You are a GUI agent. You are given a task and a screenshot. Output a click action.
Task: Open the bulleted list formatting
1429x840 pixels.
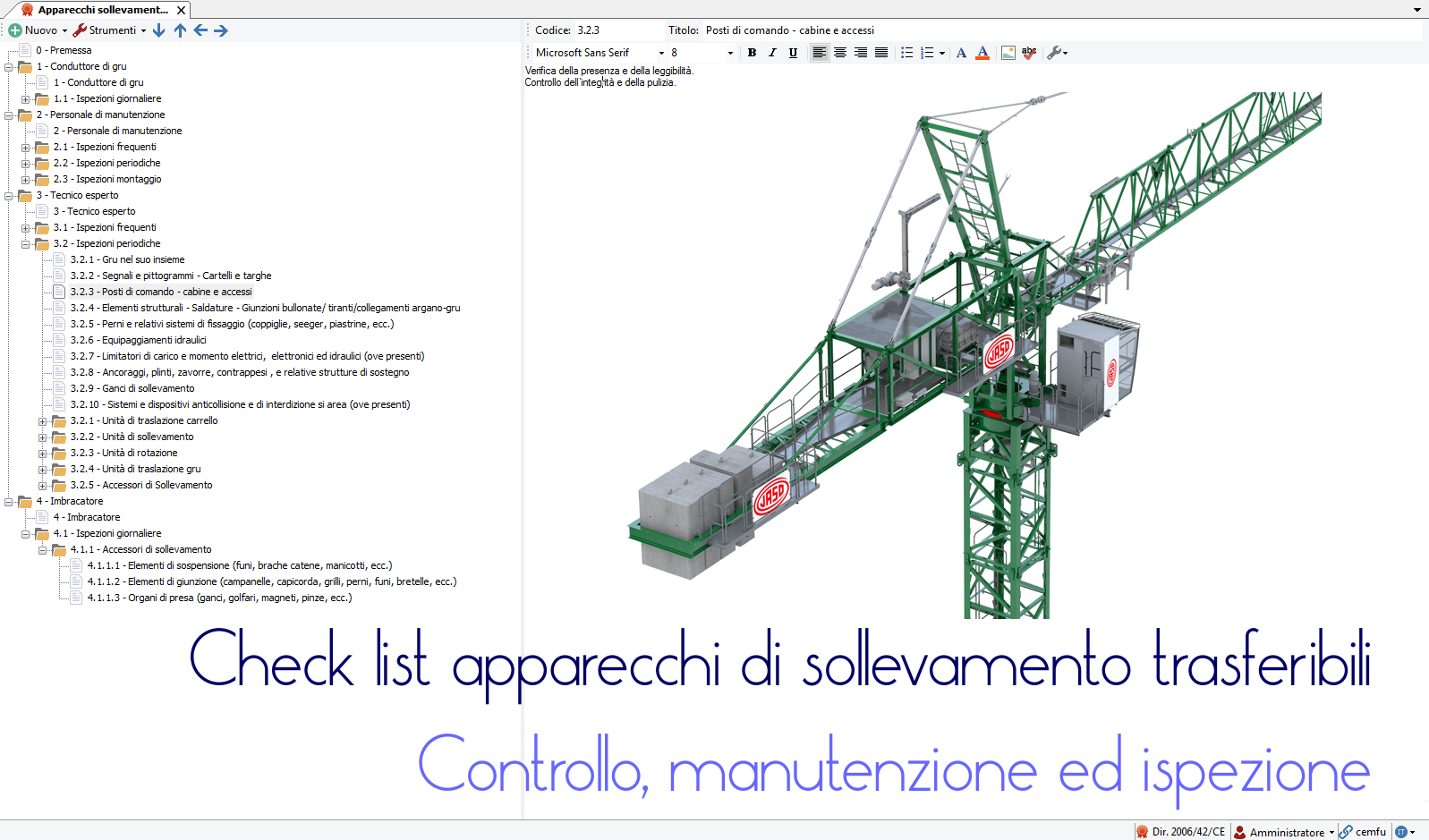pos(906,53)
